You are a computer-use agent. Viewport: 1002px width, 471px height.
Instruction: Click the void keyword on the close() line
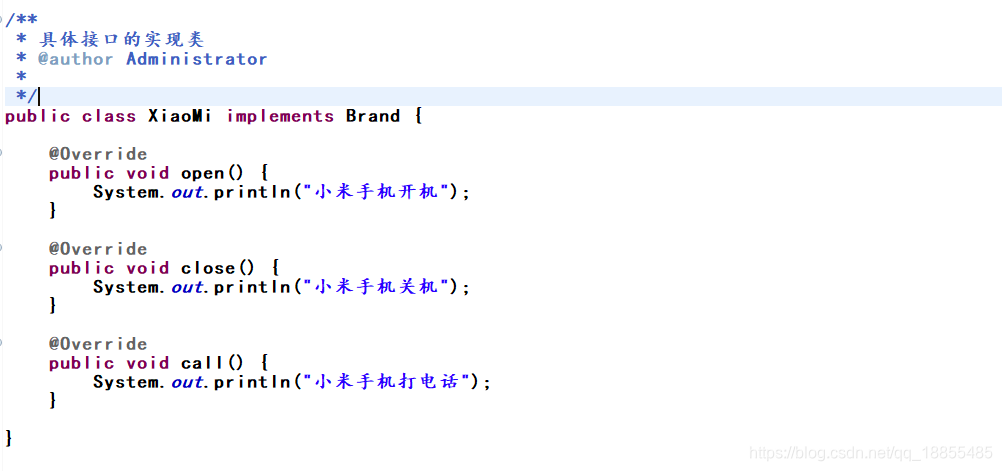148,268
